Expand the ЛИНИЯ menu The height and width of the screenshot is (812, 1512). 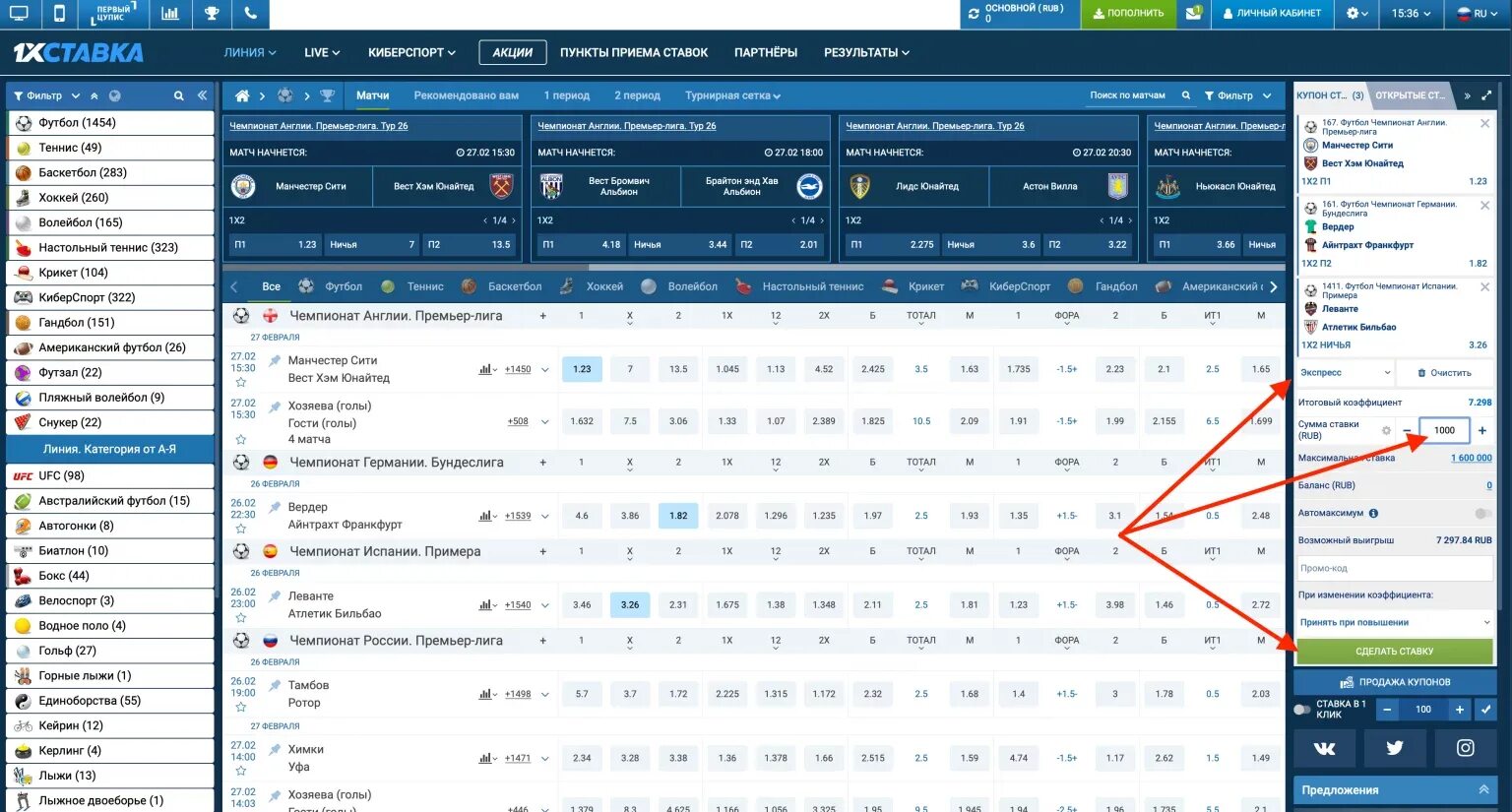tap(250, 52)
